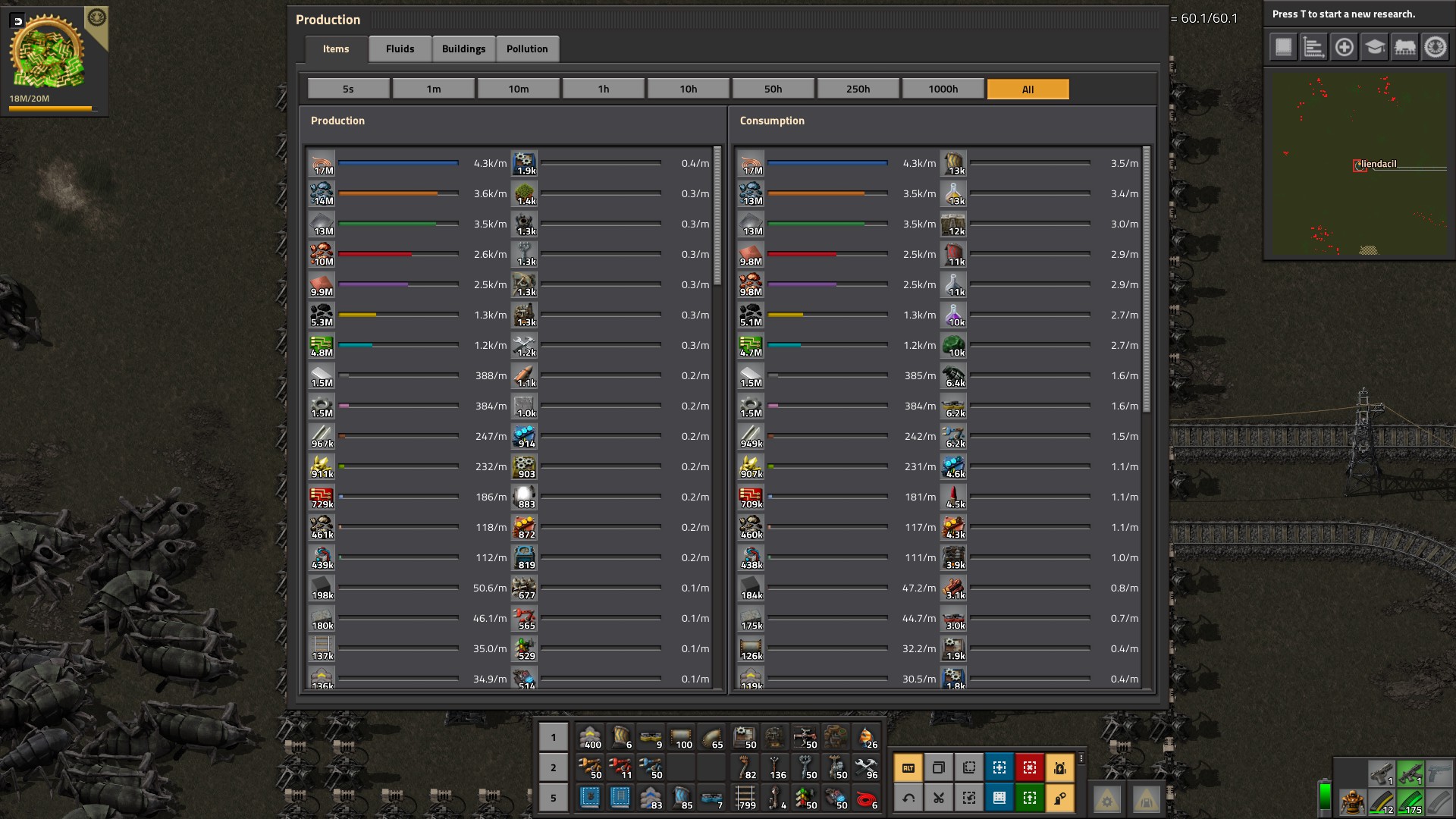Click the achievement thumbnail at top left
Screen dimensions: 1456x819
[x=47, y=52]
